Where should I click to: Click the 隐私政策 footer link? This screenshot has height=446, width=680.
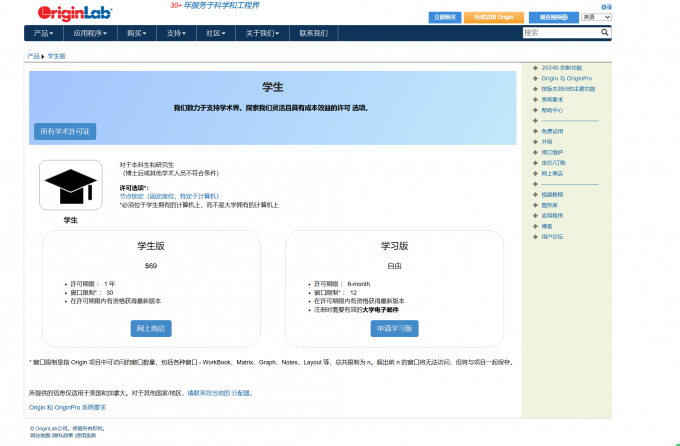[63, 436]
